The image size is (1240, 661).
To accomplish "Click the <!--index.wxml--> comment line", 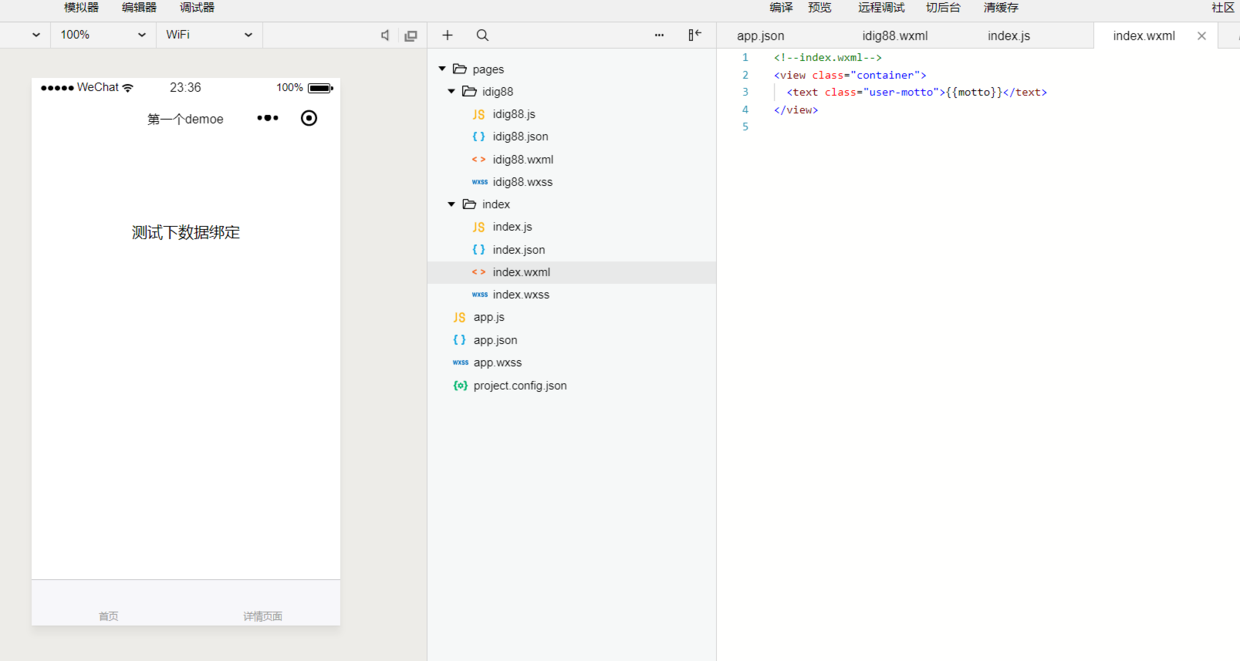I will point(828,58).
